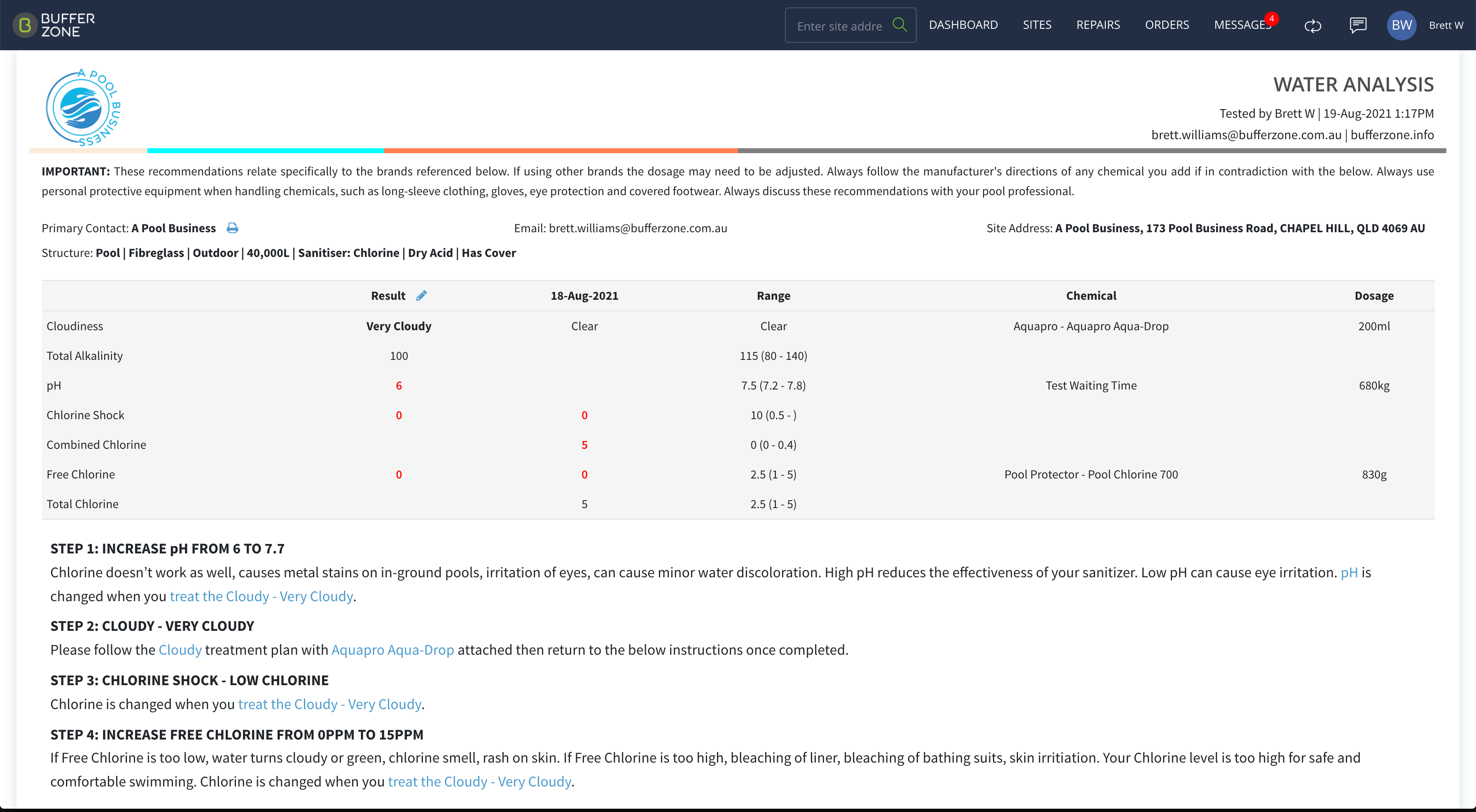Screen dimensions: 1476x812
Task: Click the Site Address text
Action: tap(1205, 228)
